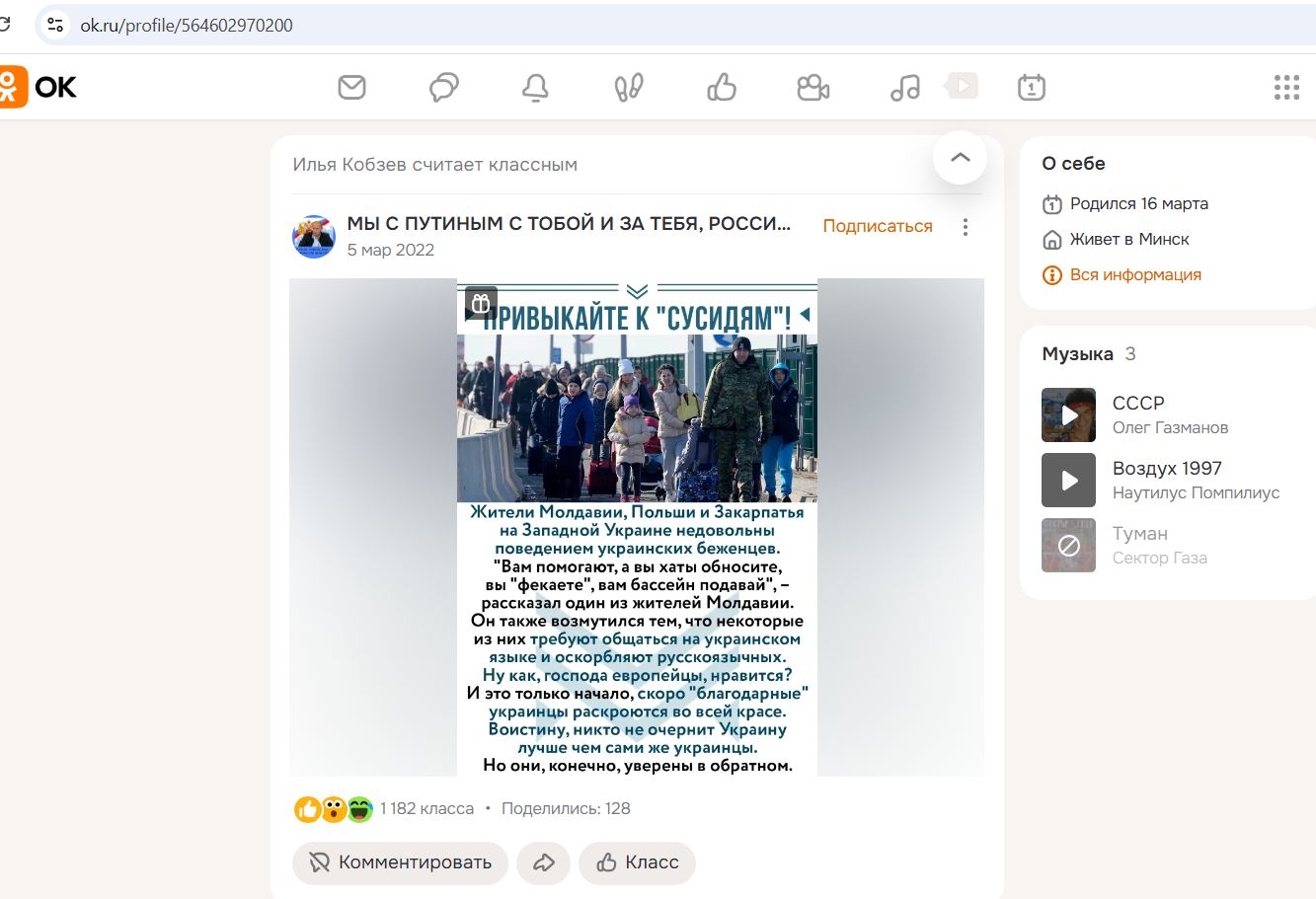Open the Video camera icon
The height and width of the screenshot is (899, 1316).
(x=813, y=88)
